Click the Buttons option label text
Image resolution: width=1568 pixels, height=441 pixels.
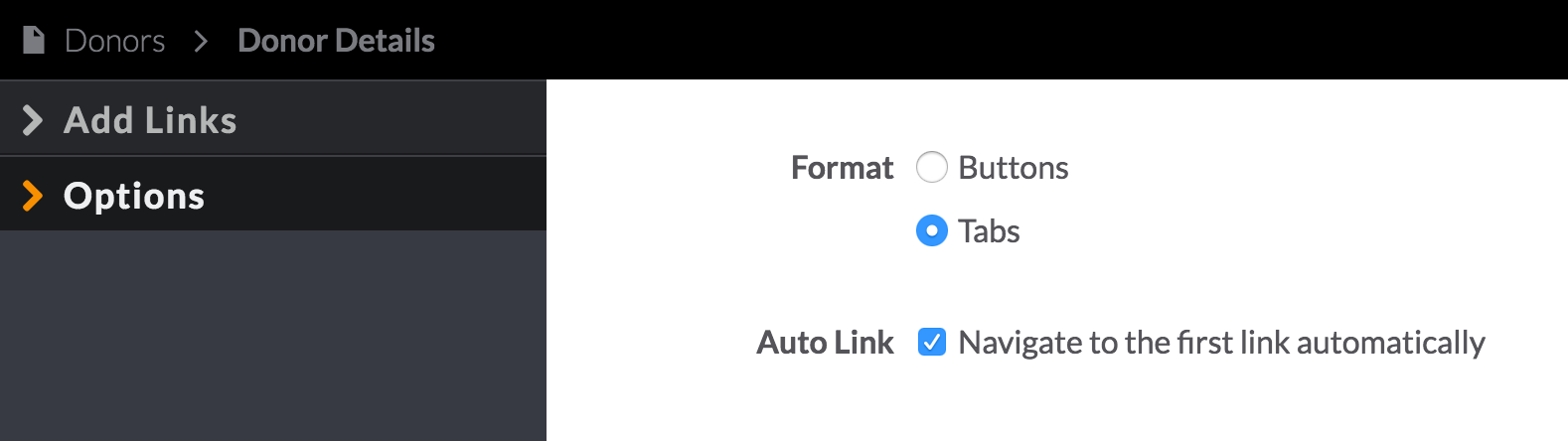[x=1014, y=168]
